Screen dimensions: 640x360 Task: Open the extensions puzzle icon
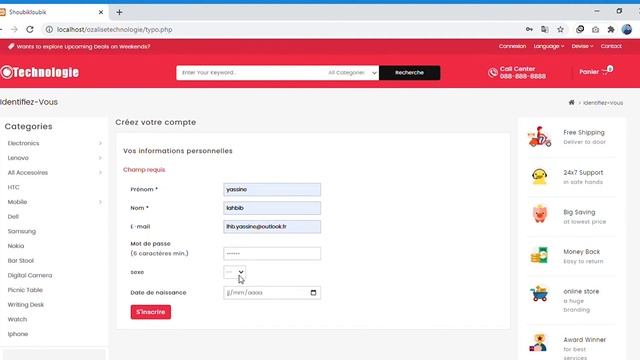coord(611,29)
